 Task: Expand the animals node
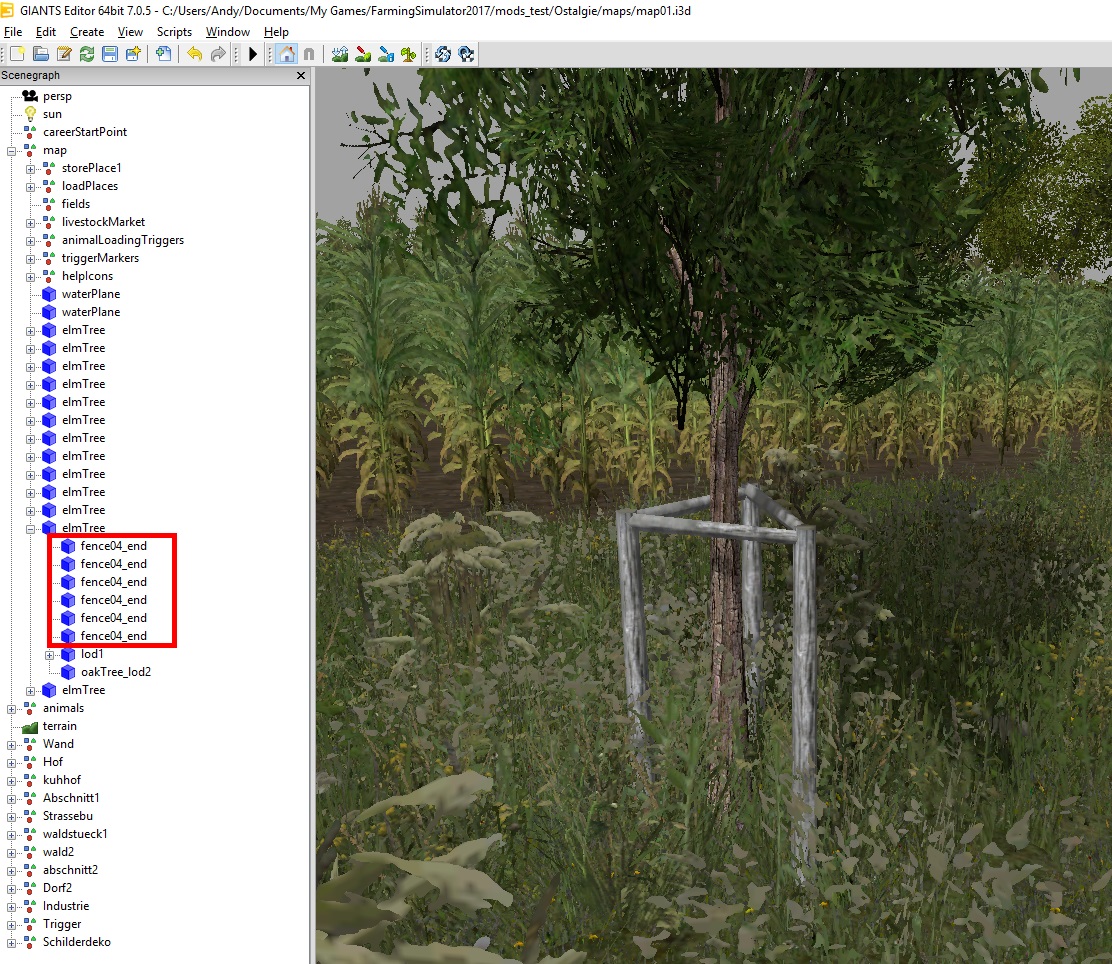12,709
